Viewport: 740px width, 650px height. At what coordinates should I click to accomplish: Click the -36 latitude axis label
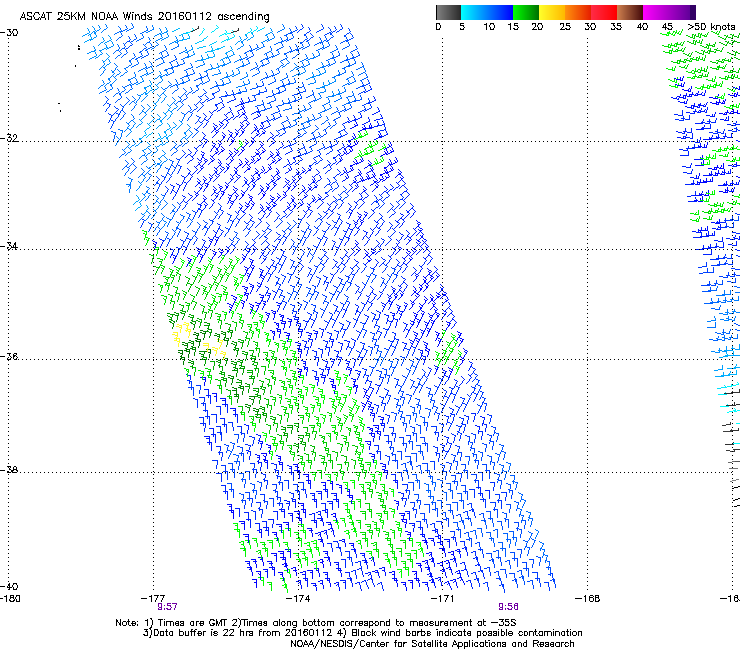[9, 356]
